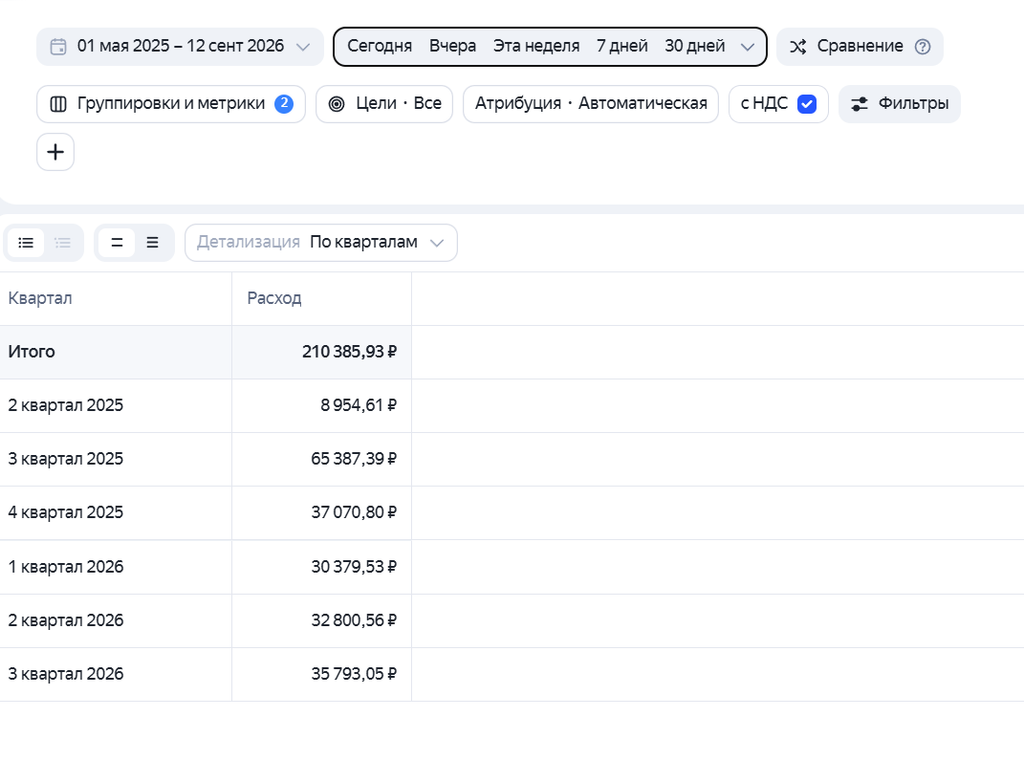The width and height of the screenshot is (1024, 758).
Task: Click the value 32 800,56 ₽
Action: 354,620
